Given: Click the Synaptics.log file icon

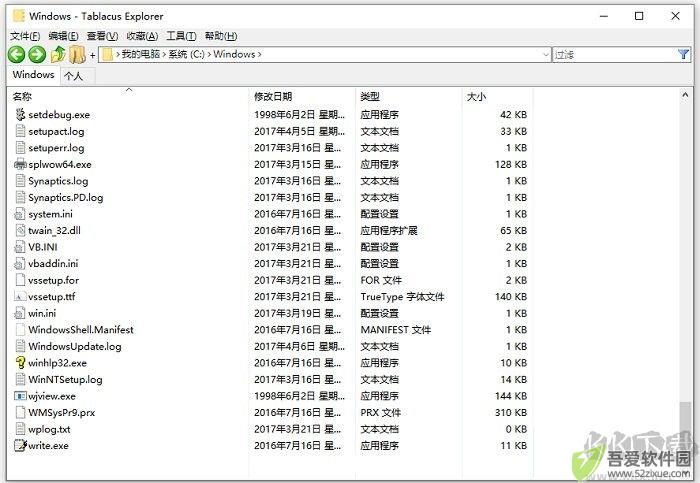Looking at the screenshot, I should tap(20, 181).
